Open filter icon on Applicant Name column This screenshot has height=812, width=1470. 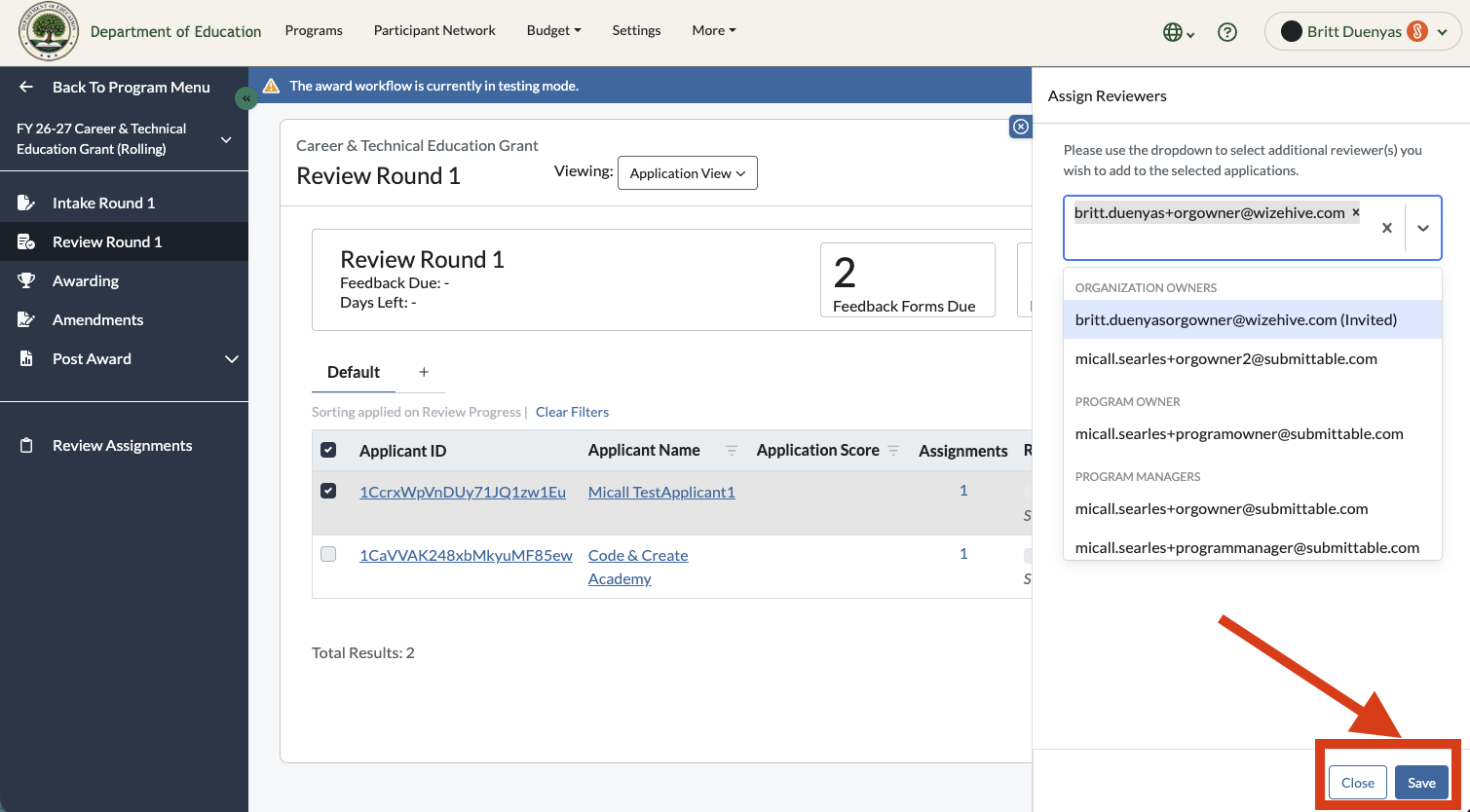(x=732, y=451)
